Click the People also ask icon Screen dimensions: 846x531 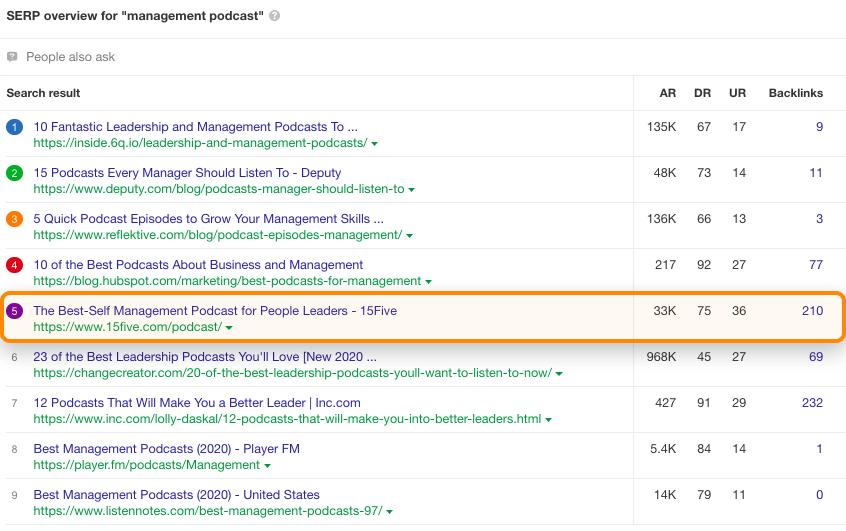(12, 57)
